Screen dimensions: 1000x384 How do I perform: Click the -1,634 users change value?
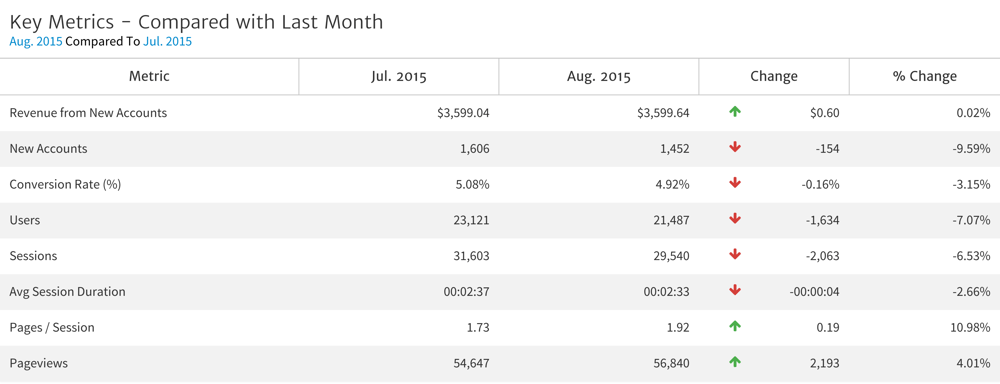822,220
